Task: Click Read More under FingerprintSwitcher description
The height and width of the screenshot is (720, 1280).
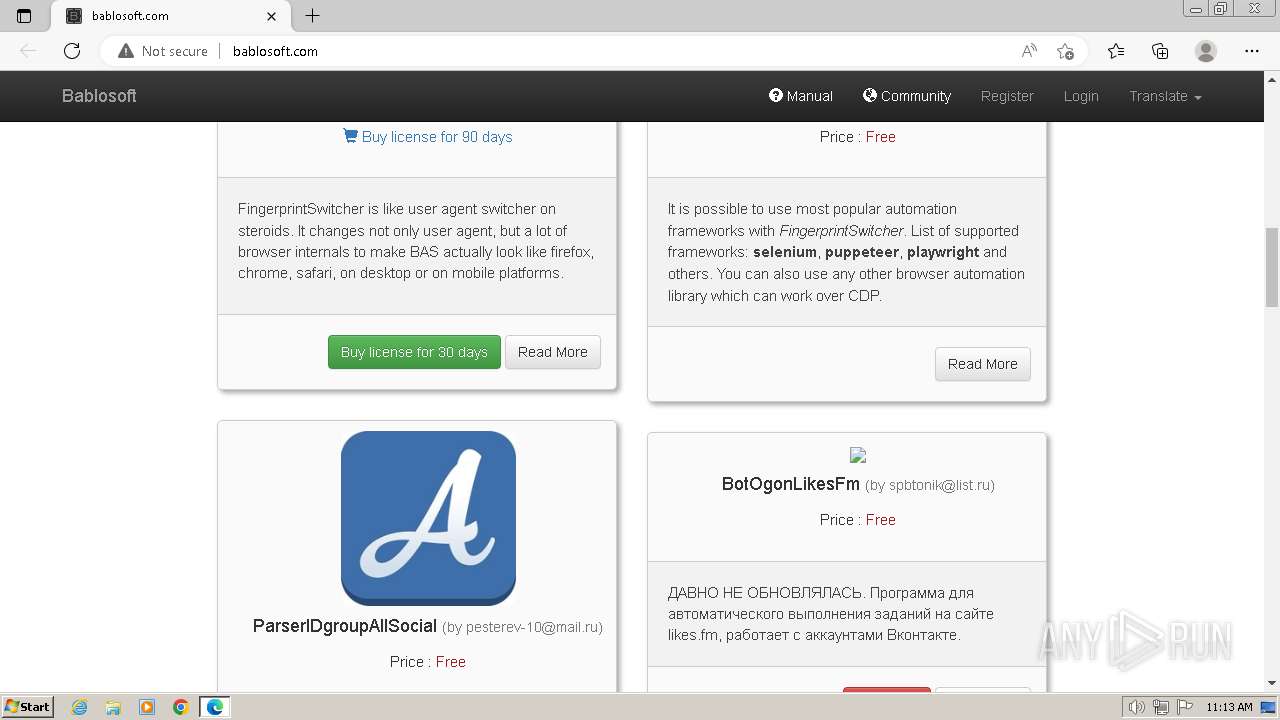Action: [x=553, y=352]
